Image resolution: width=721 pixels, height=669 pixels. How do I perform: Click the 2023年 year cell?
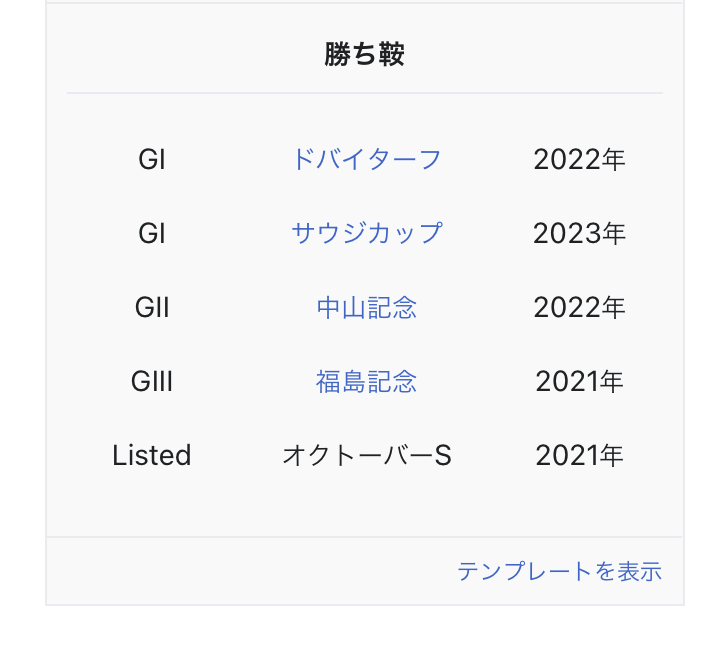tap(579, 234)
